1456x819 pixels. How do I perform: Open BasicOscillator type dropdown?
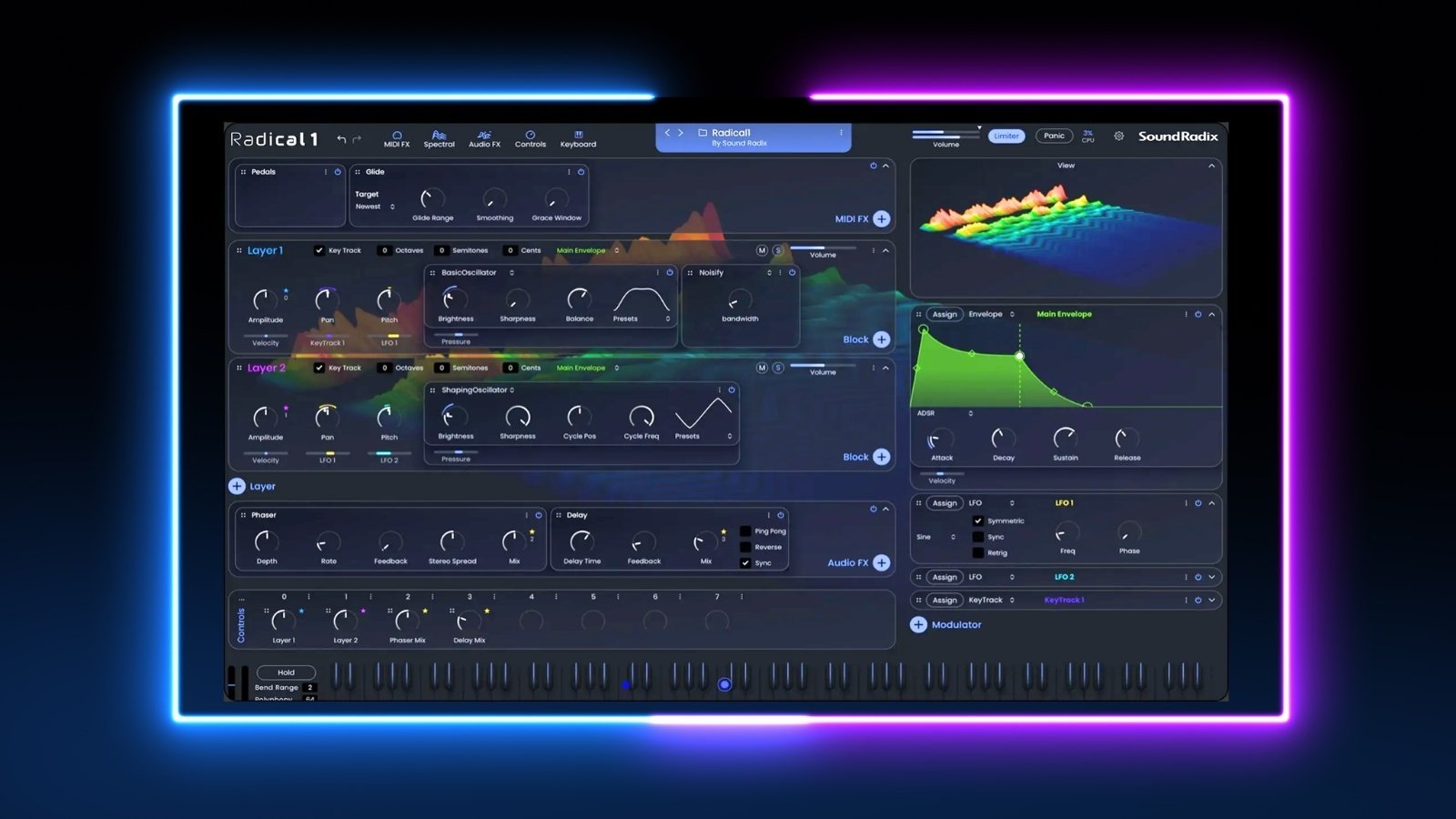[478, 272]
